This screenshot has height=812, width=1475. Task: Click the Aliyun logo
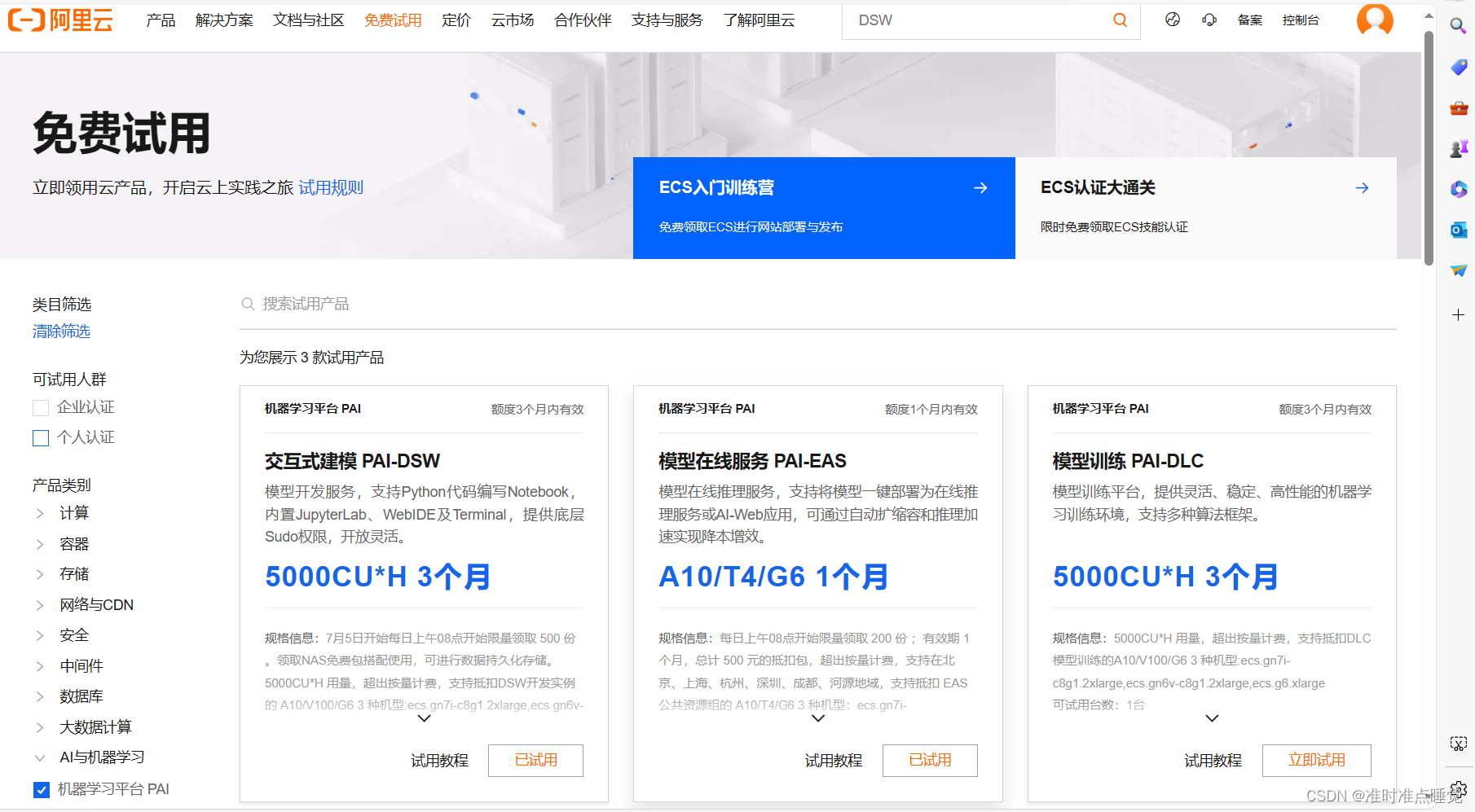[60, 20]
